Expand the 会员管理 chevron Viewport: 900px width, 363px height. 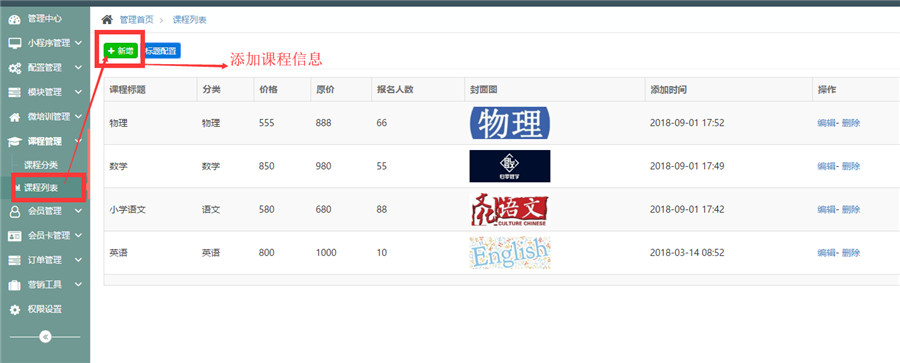click(x=79, y=211)
